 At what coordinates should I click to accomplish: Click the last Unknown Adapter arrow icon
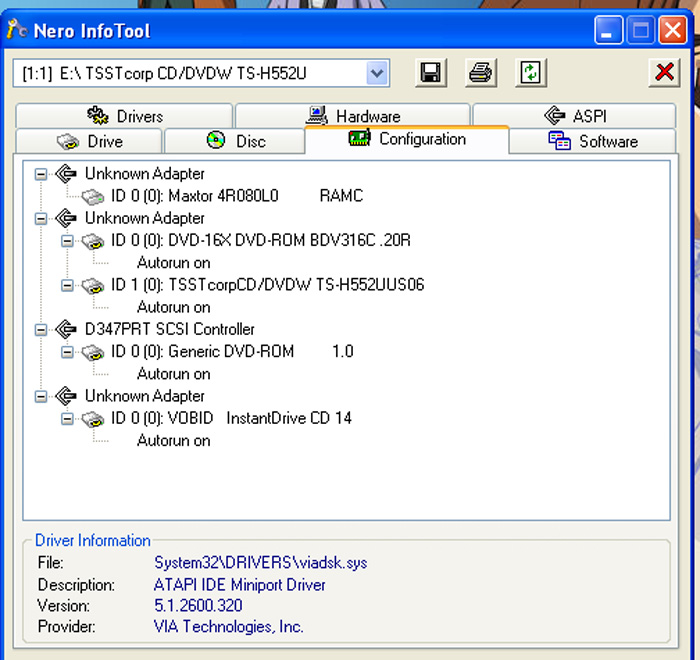tap(66, 396)
